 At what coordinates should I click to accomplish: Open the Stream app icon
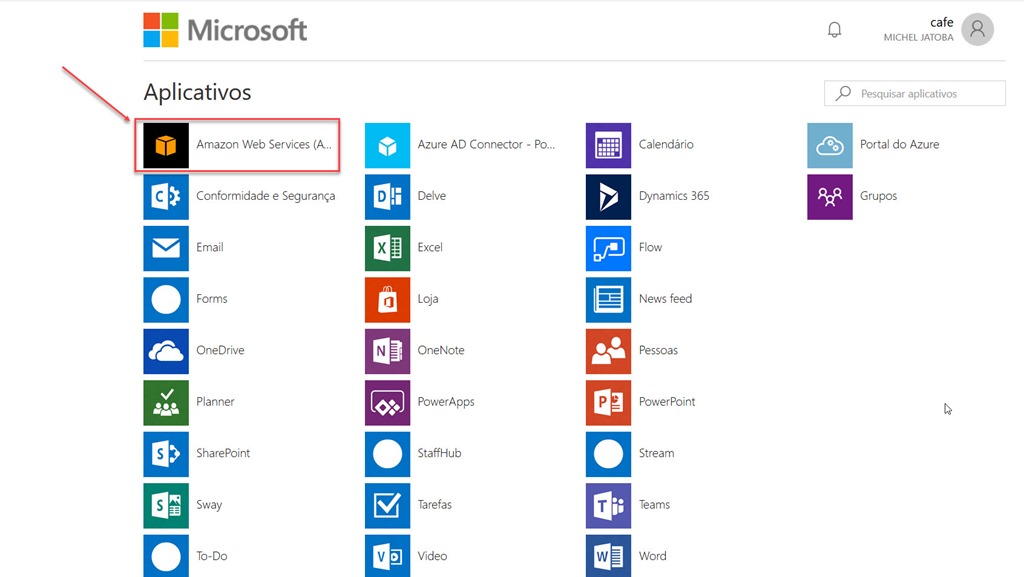pyautogui.click(x=608, y=454)
